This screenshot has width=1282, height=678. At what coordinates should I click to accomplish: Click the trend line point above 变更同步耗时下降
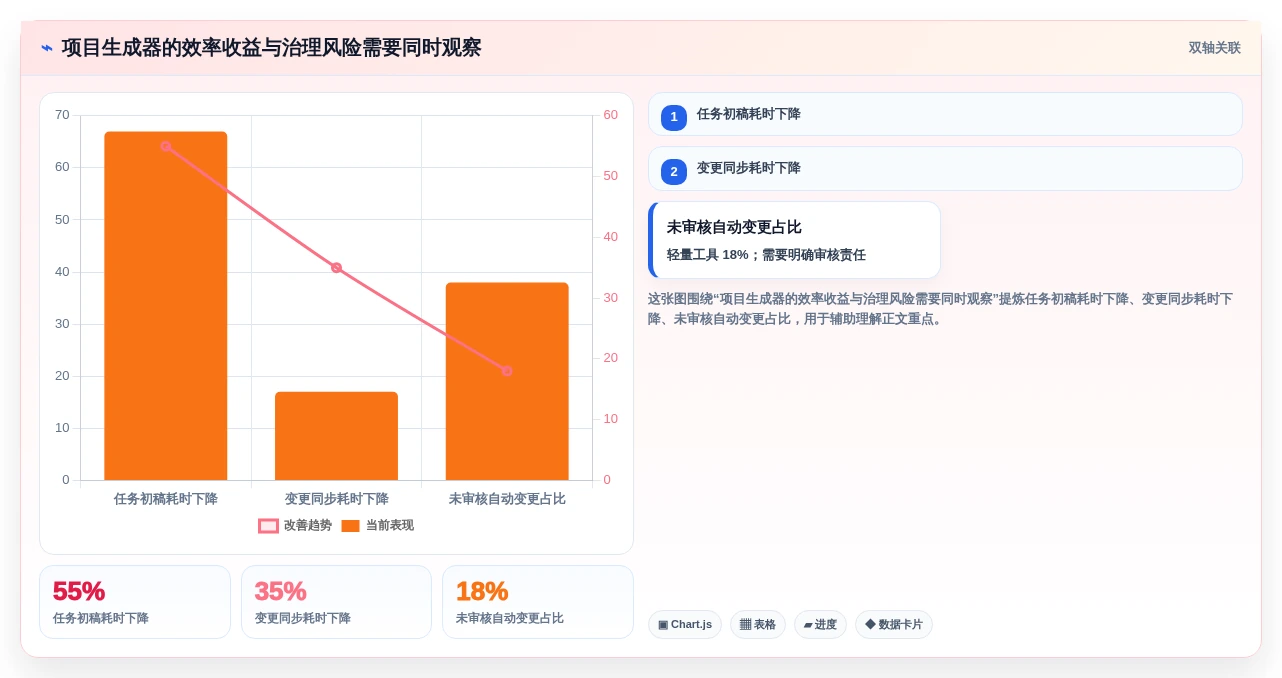coord(336,268)
